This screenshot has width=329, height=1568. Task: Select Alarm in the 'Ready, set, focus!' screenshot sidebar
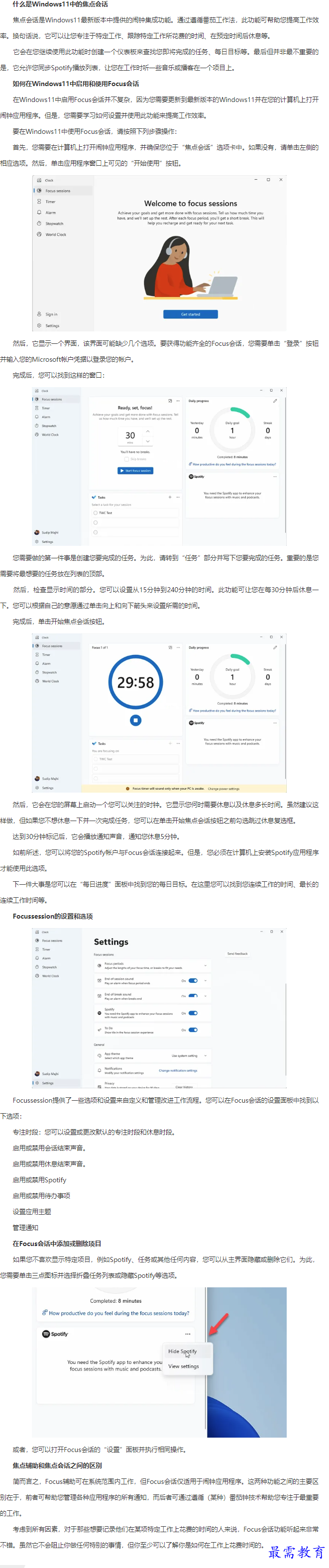(56, 417)
